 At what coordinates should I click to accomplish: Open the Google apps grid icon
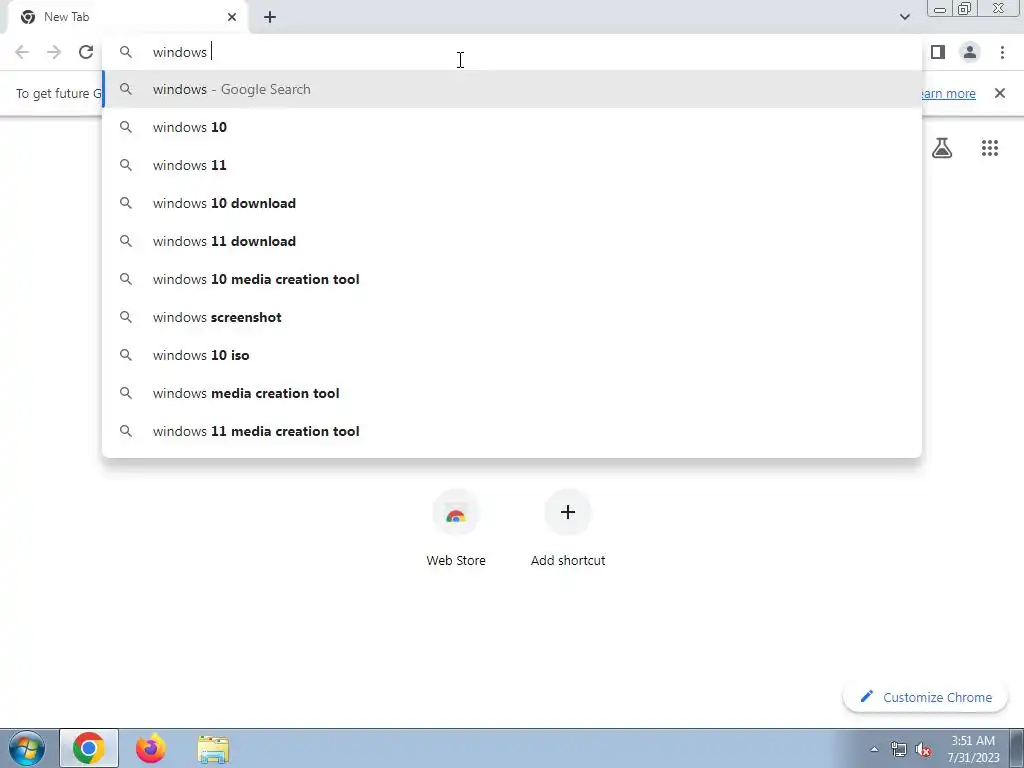click(990, 148)
